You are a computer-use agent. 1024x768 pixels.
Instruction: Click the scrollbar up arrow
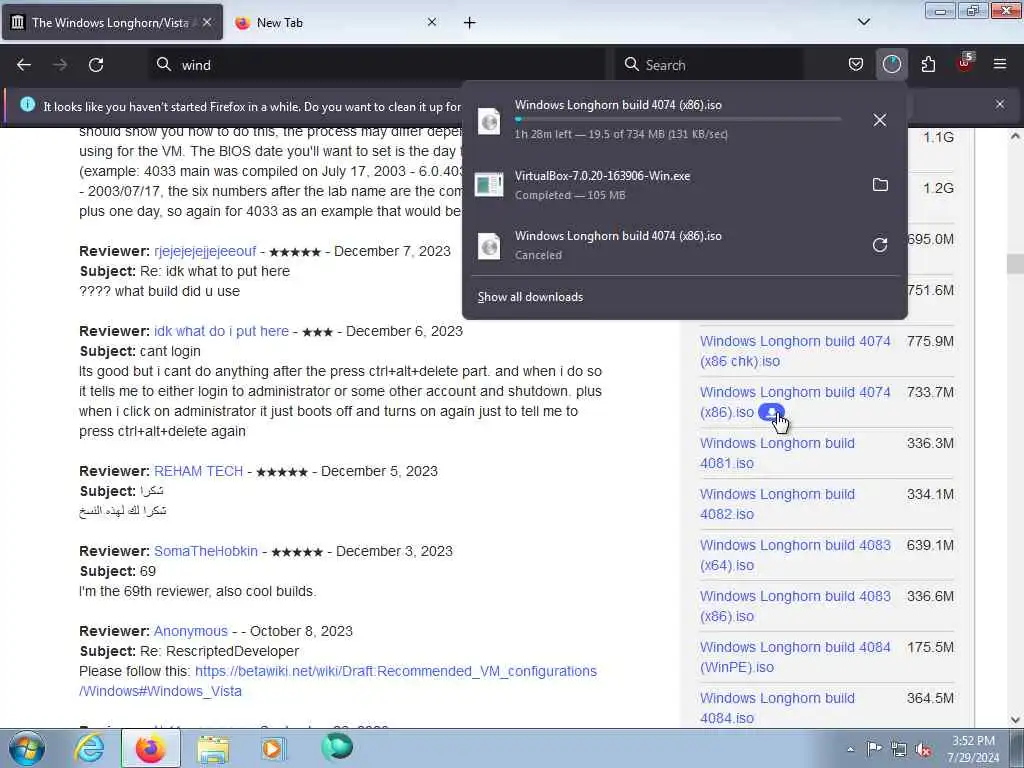point(1015,136)
